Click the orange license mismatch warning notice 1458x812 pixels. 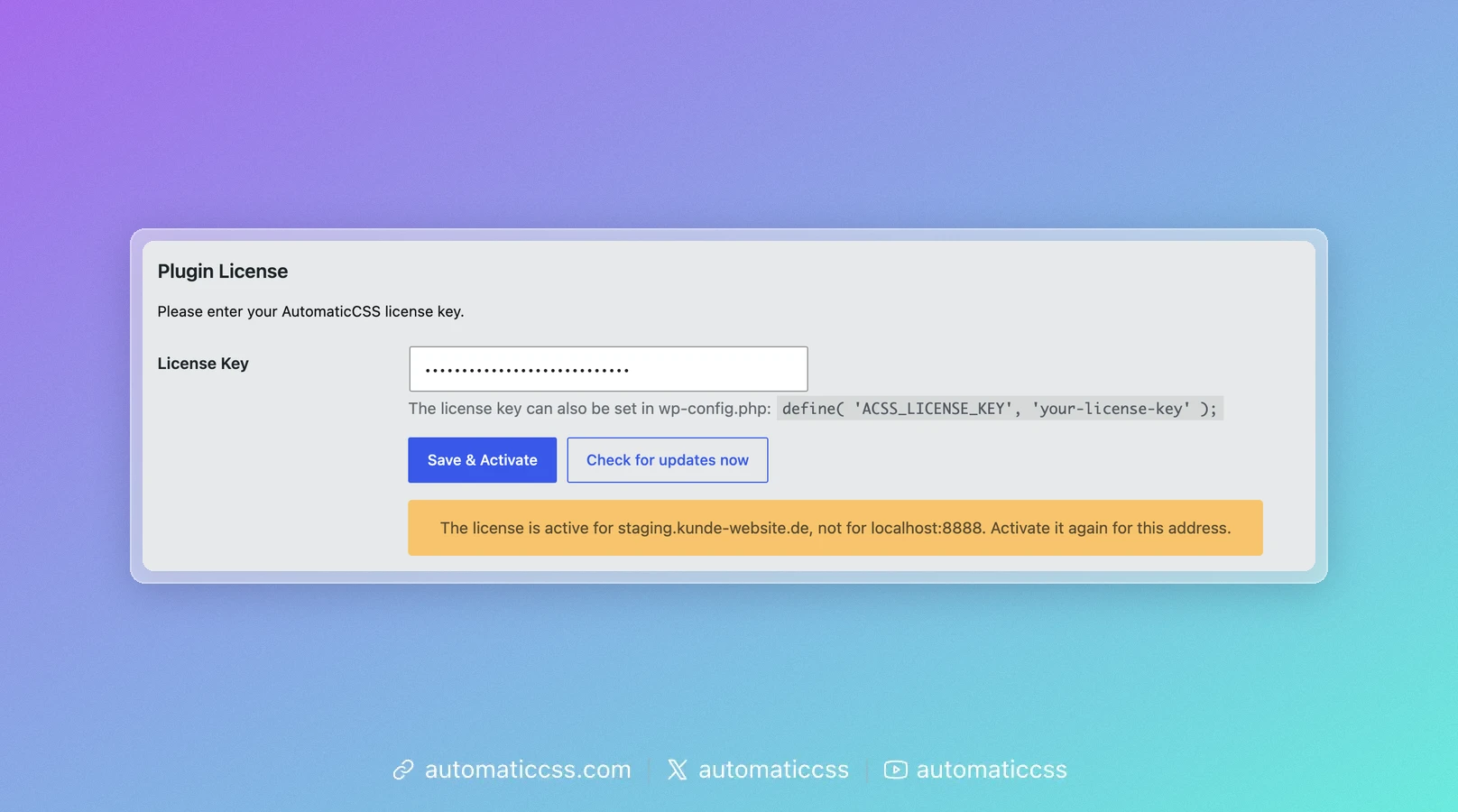(x=835, y=528)
